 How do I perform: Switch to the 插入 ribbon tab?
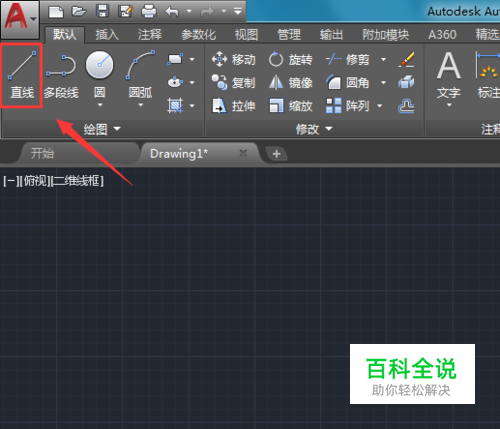[x=107, y=34]
